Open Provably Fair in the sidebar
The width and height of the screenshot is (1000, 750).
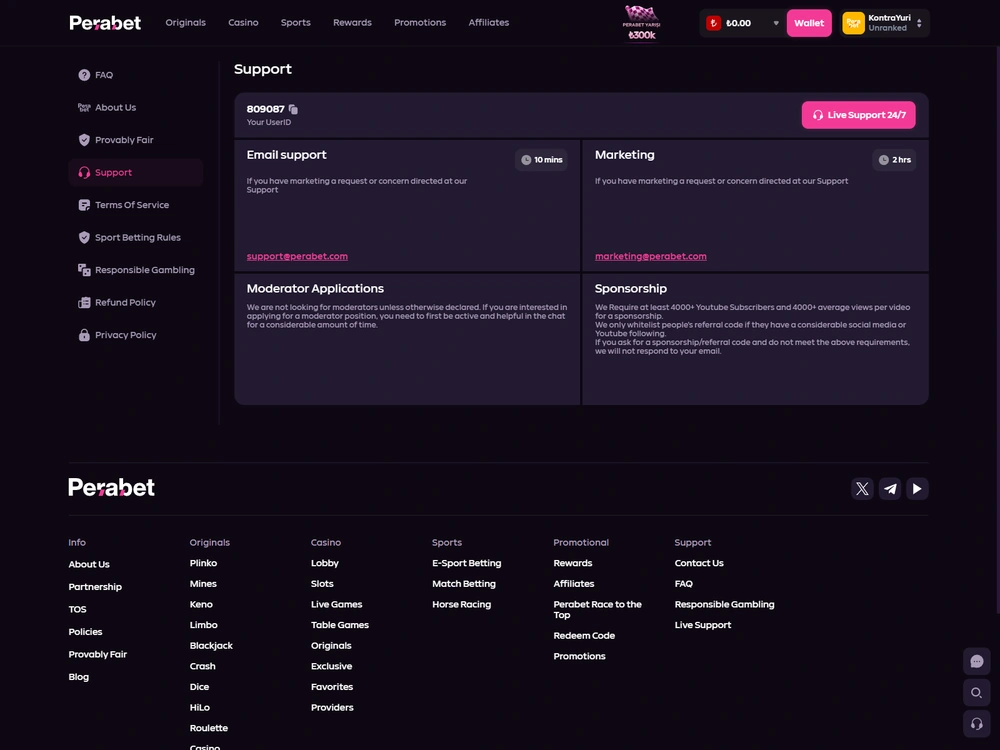click(136, 140)
